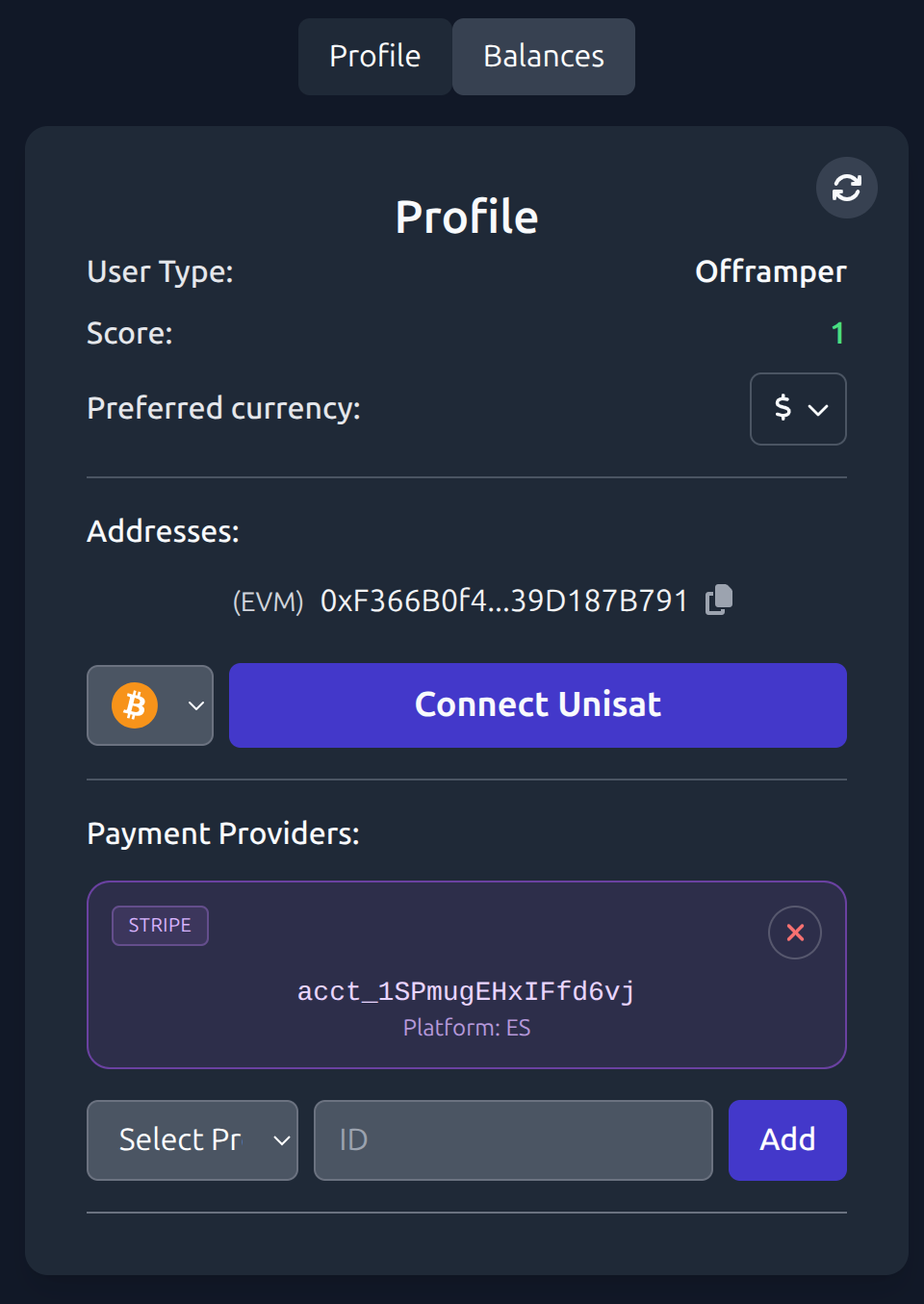The height and width of the screenshot is (1304, 924).
Task: Select the acct_1SPmugEHxIFfd6vj account ID
Action: pos(466,991)
